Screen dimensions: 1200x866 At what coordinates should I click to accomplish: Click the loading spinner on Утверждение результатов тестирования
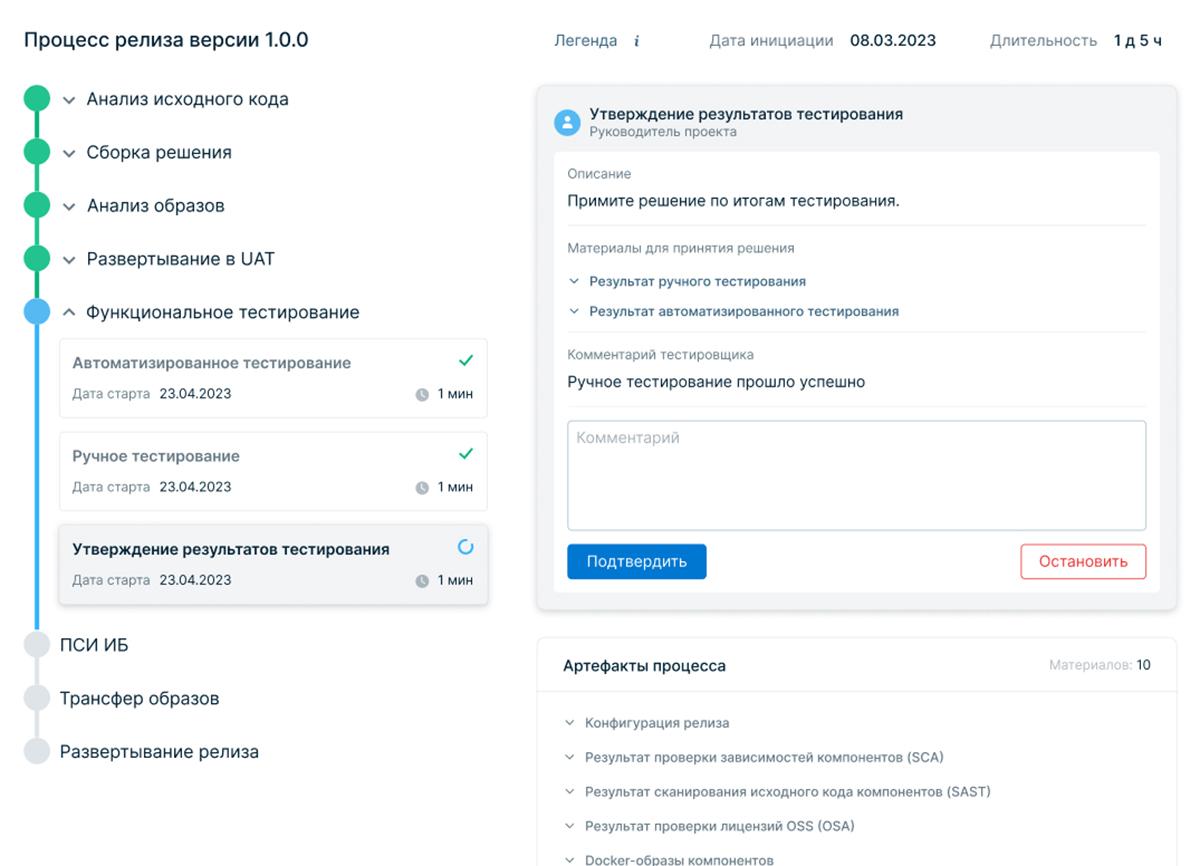click(x=465, y=547)
